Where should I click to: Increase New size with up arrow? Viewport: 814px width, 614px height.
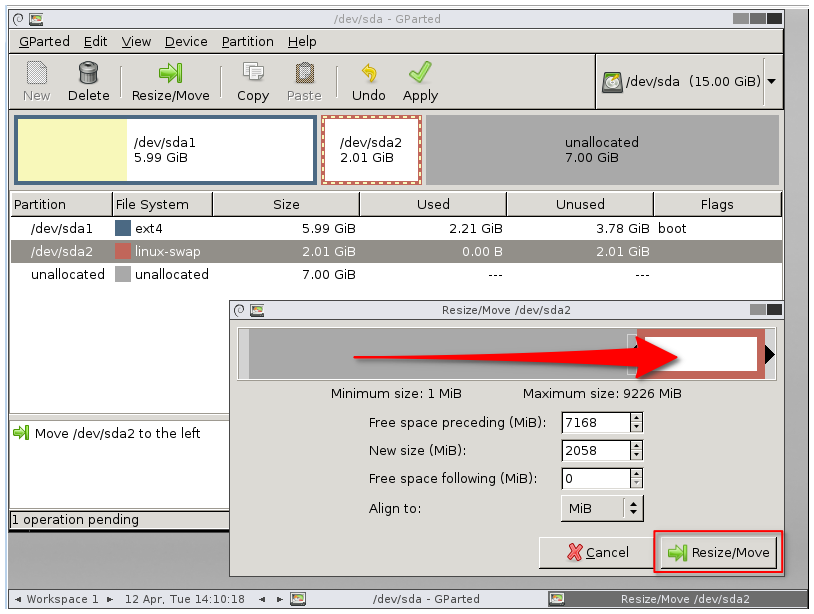636,446
